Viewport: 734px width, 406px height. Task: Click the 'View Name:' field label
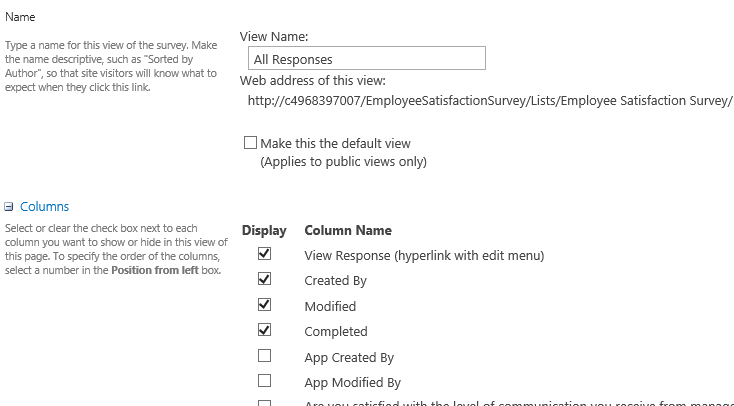coord(274,36)
